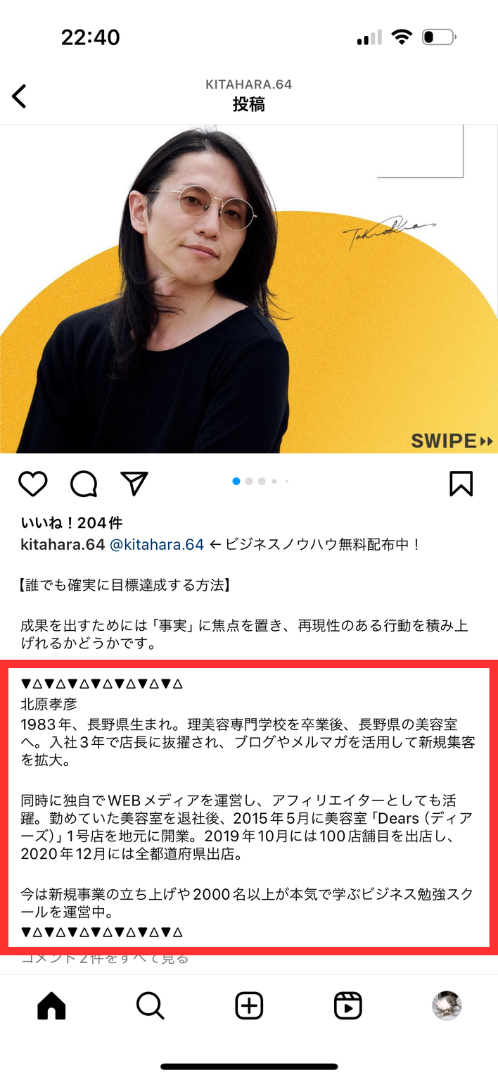Open Search via magnifying glass icon
Image resolution: width=498 pixels, height=1080 pixels.
(x=150, y=1006)
